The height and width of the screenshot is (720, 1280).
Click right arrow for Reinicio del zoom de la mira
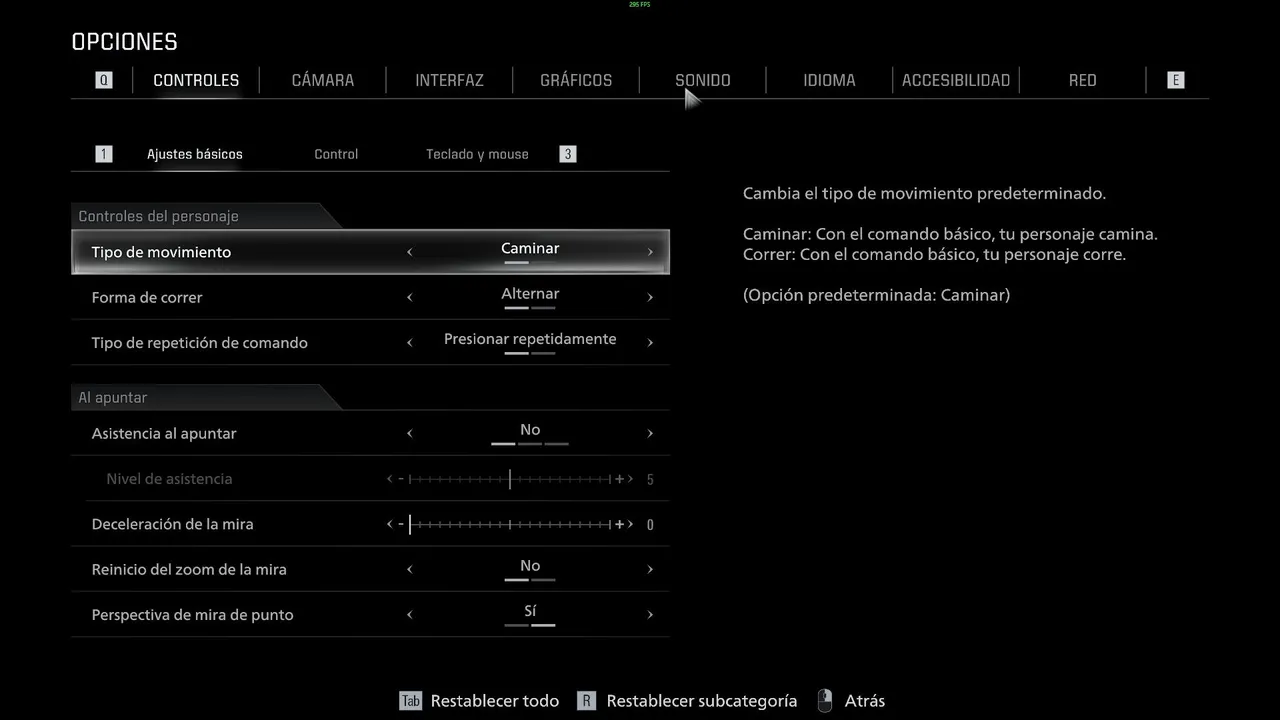650,569
